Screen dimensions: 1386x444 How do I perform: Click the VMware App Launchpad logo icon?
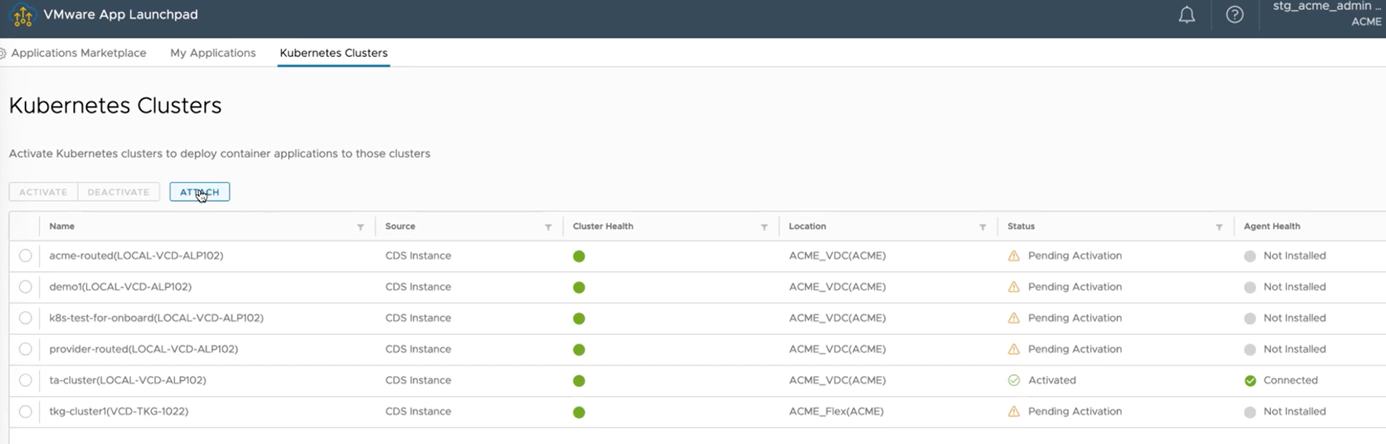click(22, 17)
